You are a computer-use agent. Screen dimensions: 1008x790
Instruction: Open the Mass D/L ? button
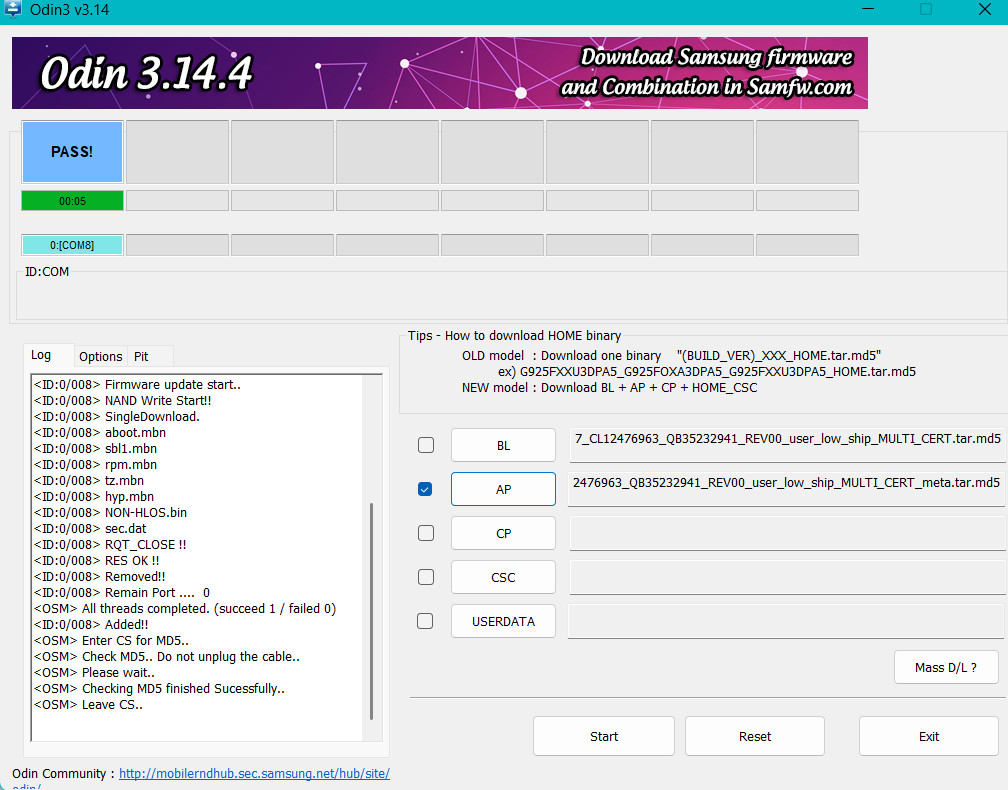coord(946,667)
